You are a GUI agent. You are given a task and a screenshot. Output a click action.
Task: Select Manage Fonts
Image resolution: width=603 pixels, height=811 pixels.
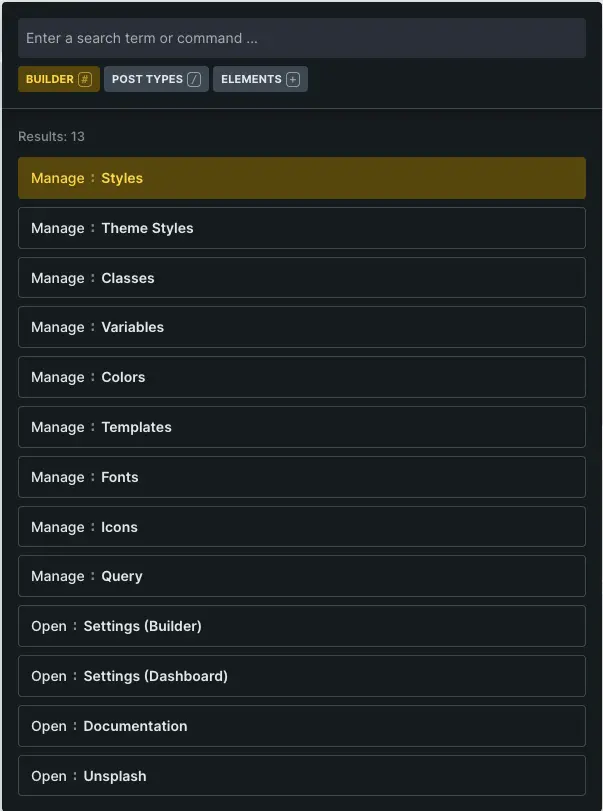tap(301, 477)
